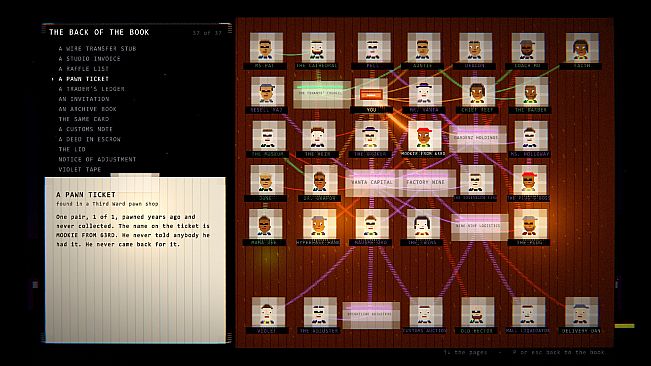Image resolution: width=651 pixels, height=366 pixels.
Task: Select The Broker portrait with hat
Action: pos(371,137)
